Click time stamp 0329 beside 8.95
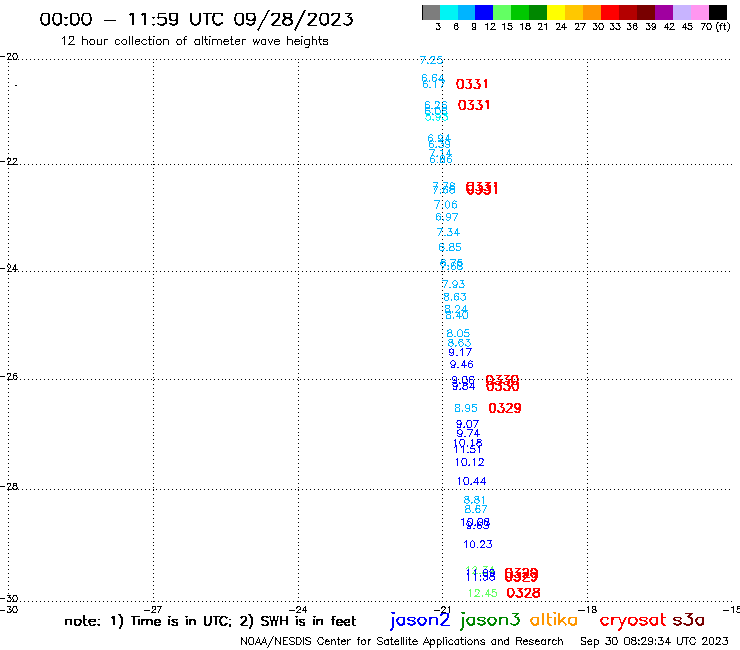Viewport: 740px width, 650px height. tap(505, 408)
